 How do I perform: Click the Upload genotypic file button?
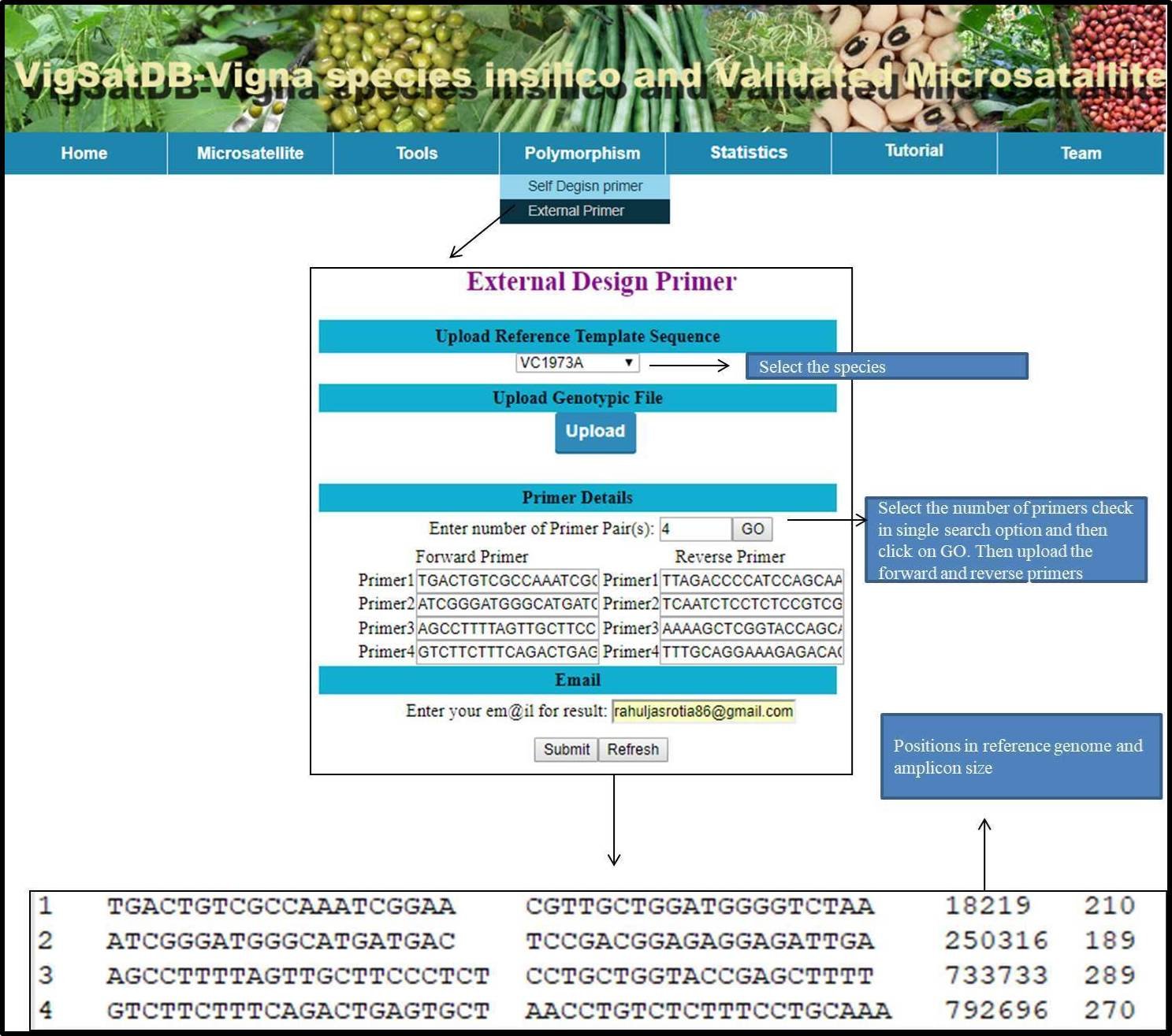(x=595, y=432)
